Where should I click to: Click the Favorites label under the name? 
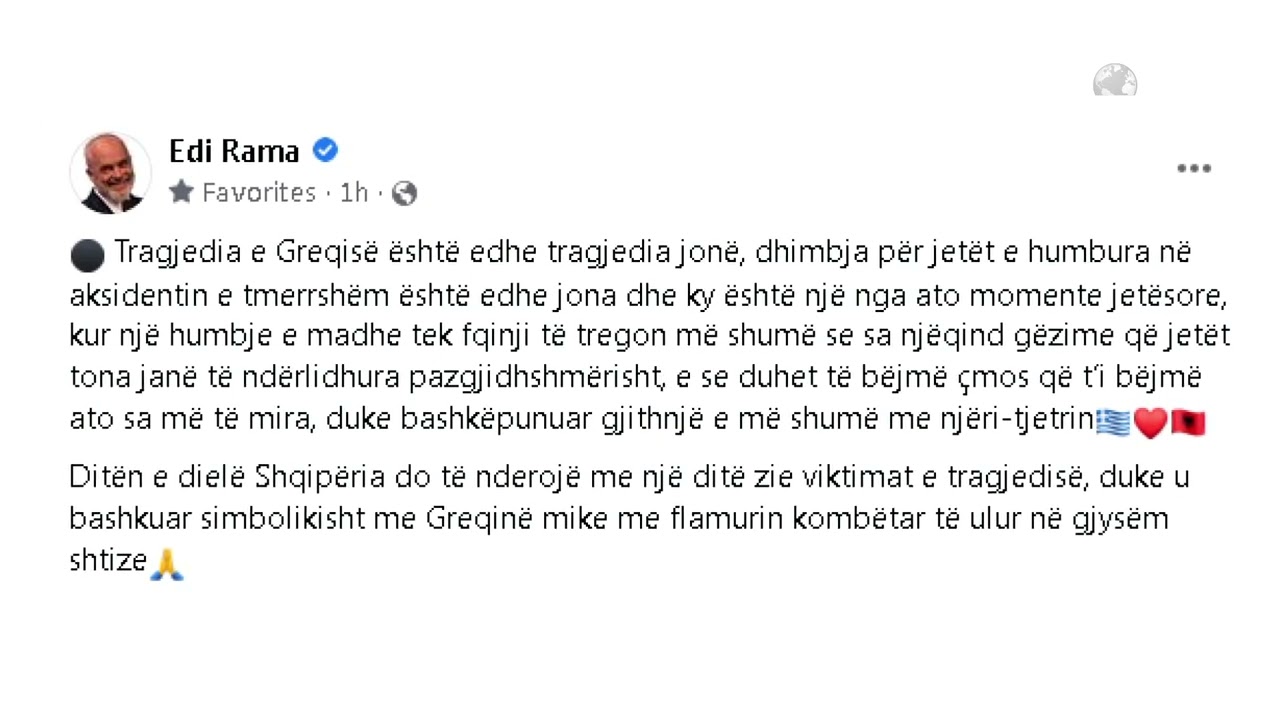coord(258,192)
